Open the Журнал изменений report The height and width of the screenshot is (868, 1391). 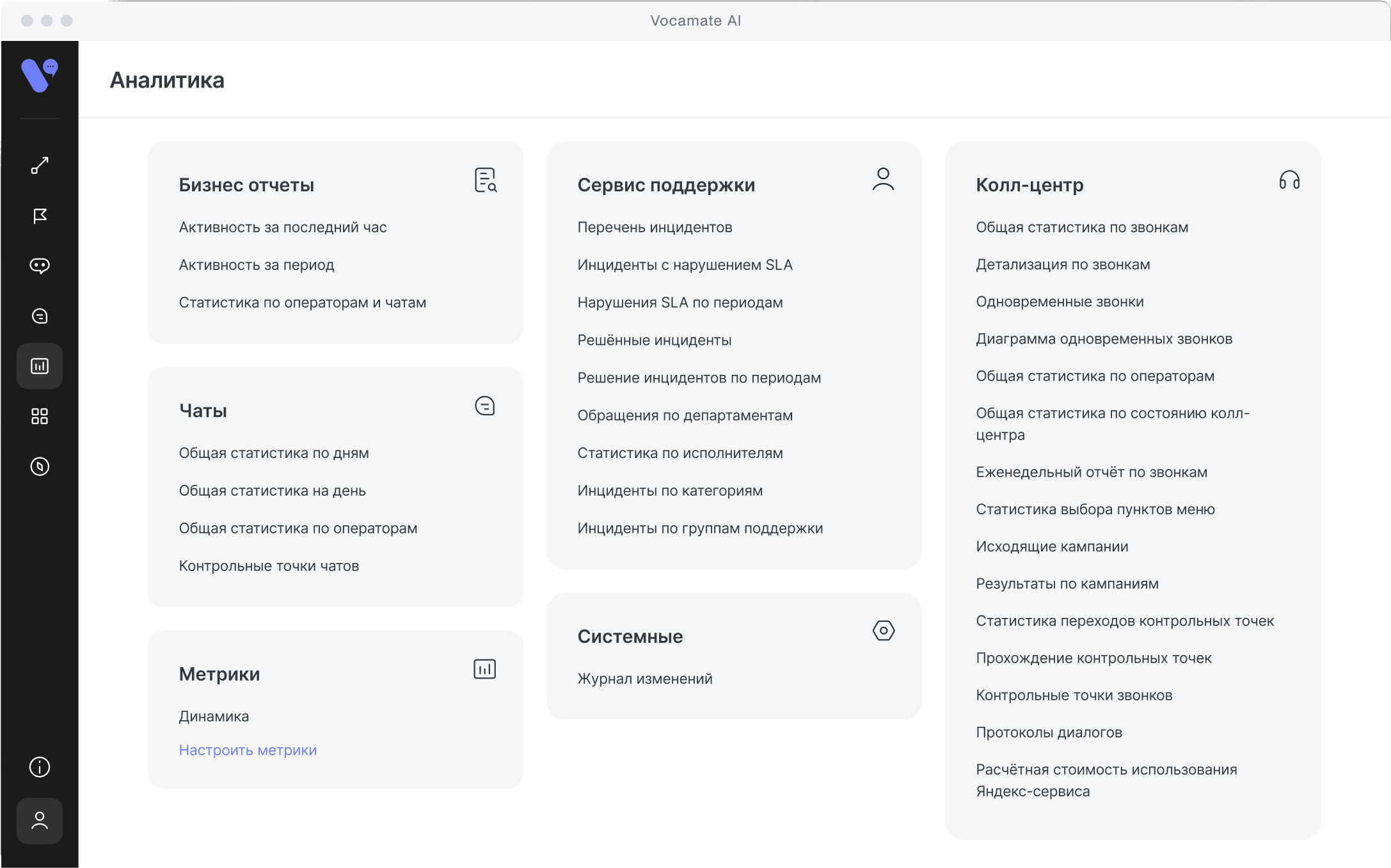pos(644,679)
